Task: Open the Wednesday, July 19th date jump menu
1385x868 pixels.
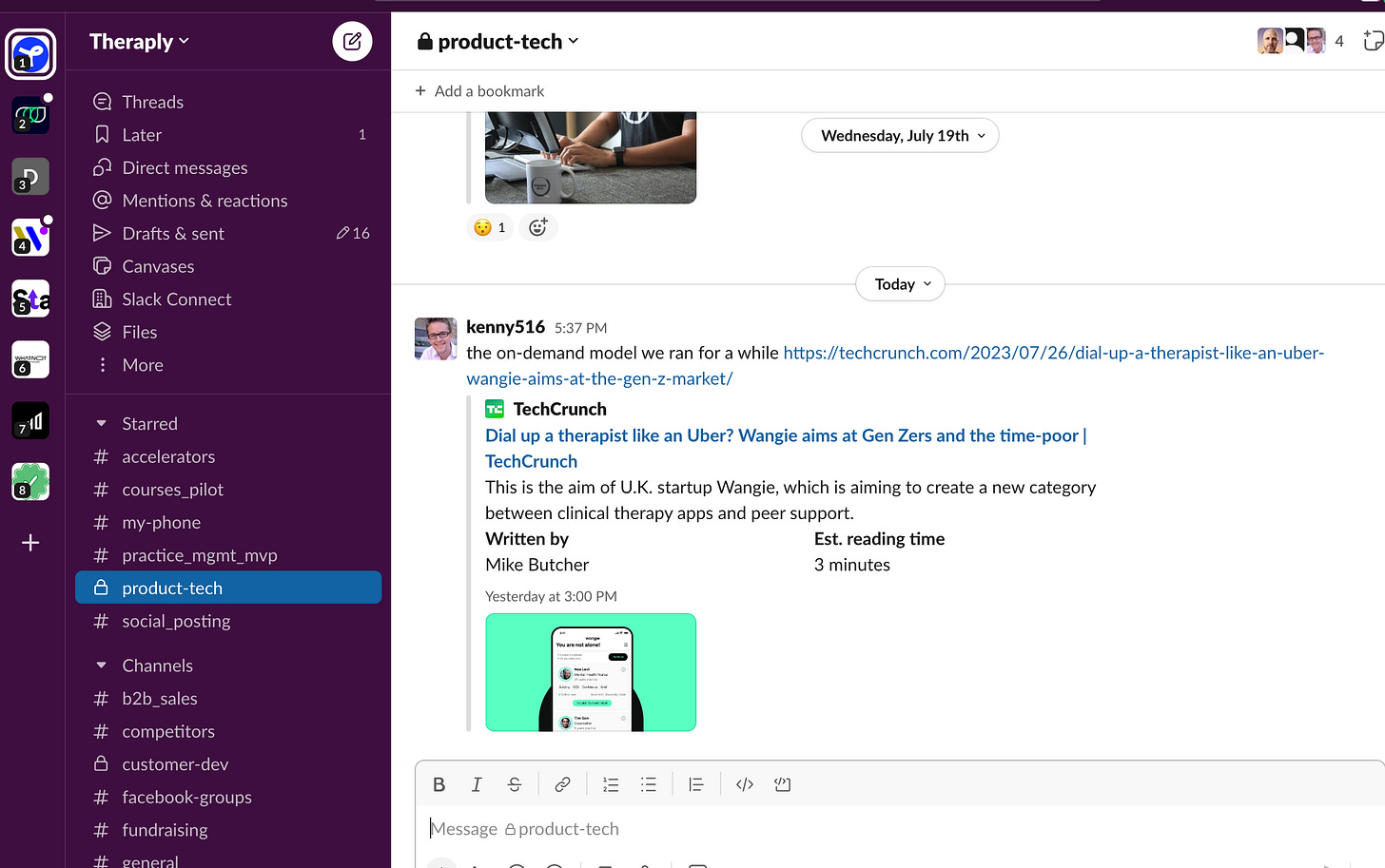Action: tap(900, 135)
